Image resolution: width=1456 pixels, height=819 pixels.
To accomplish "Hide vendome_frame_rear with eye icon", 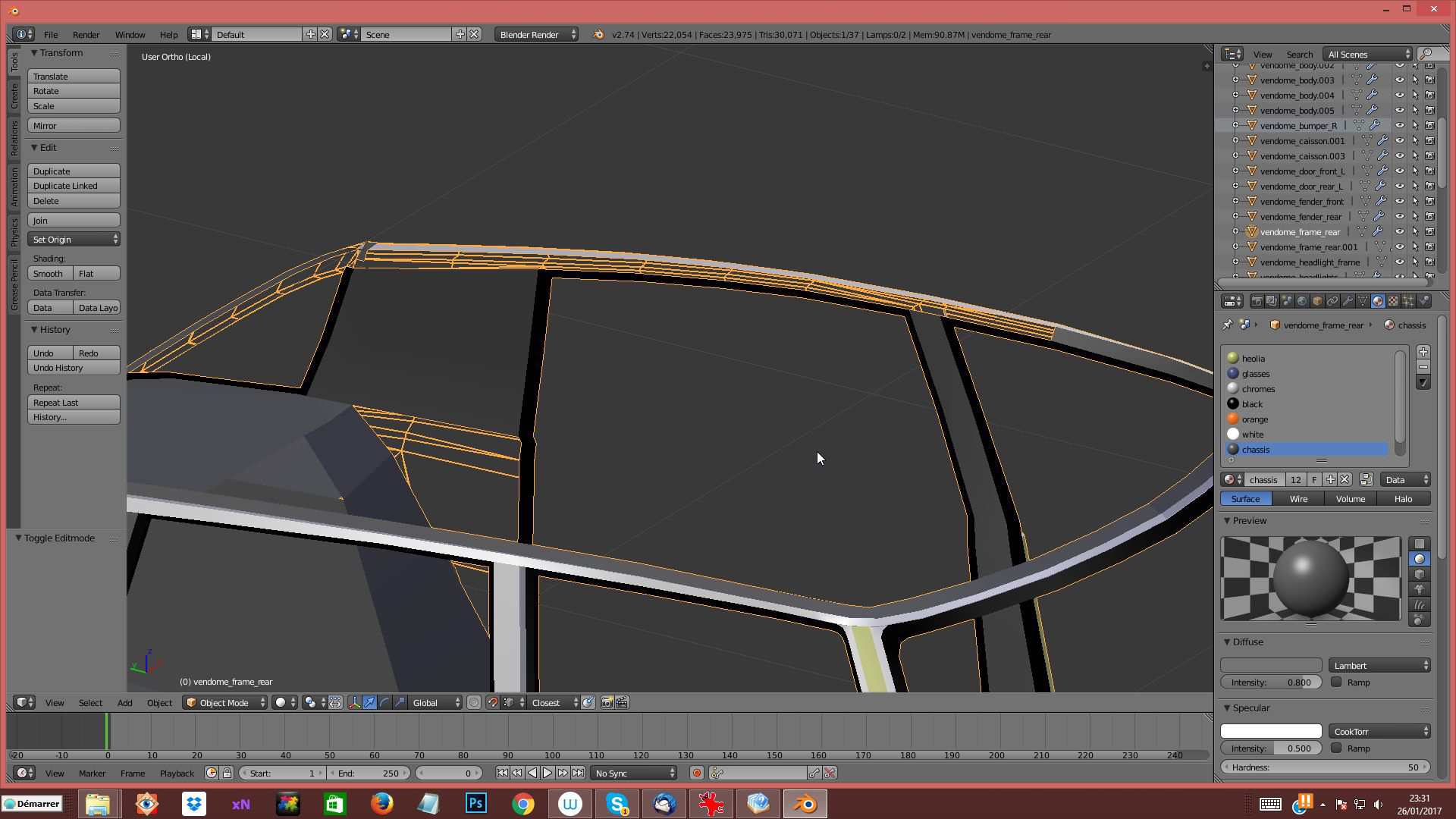I will coord(1400,231).
